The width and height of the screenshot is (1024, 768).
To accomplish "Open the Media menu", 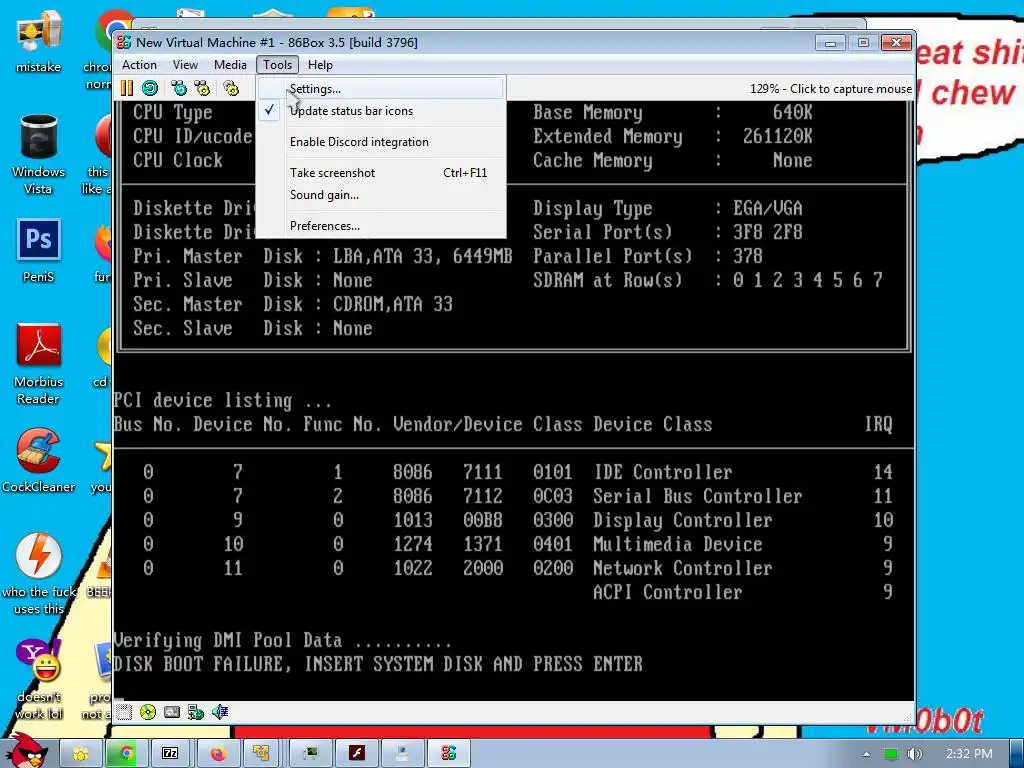I will 230,65.
